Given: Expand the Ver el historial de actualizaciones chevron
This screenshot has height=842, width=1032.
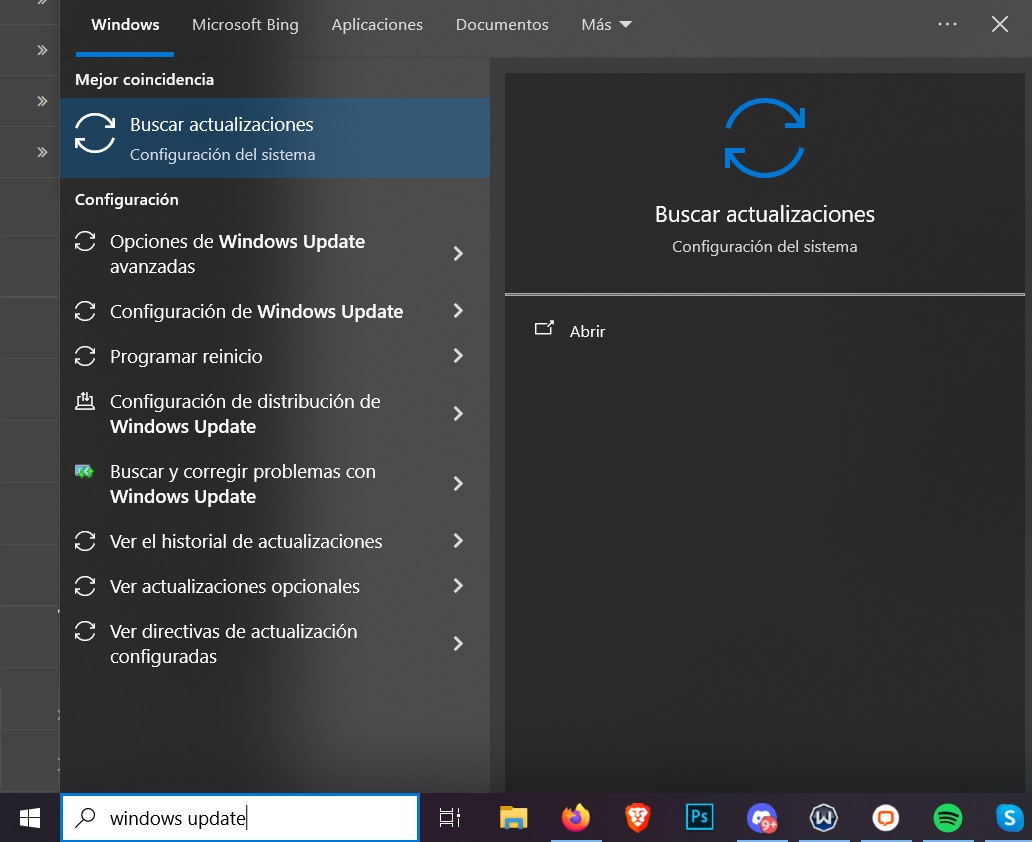Looking at the screenshot, I should (458, 541).
